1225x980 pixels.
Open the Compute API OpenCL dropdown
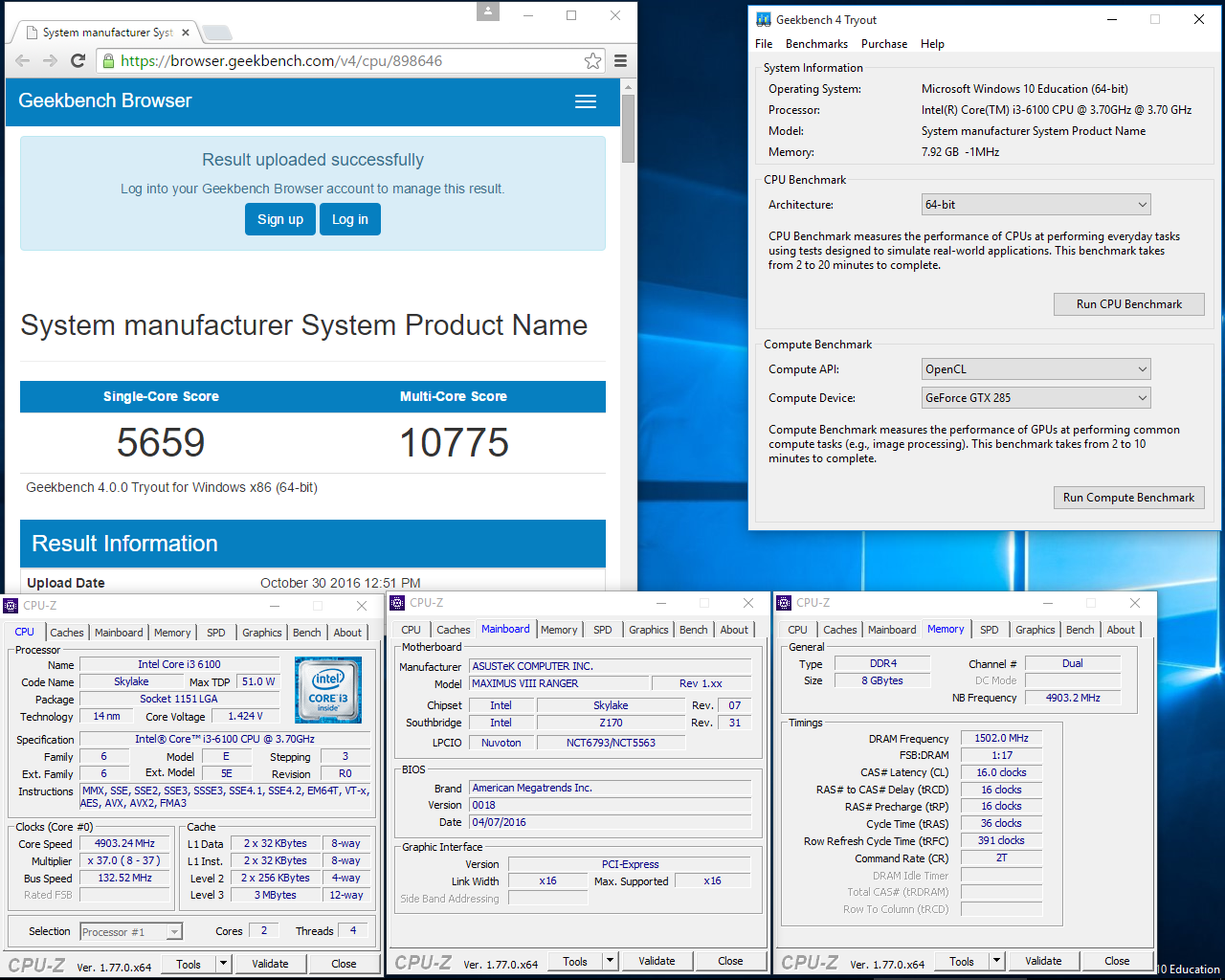click(x=1036, y=369)
